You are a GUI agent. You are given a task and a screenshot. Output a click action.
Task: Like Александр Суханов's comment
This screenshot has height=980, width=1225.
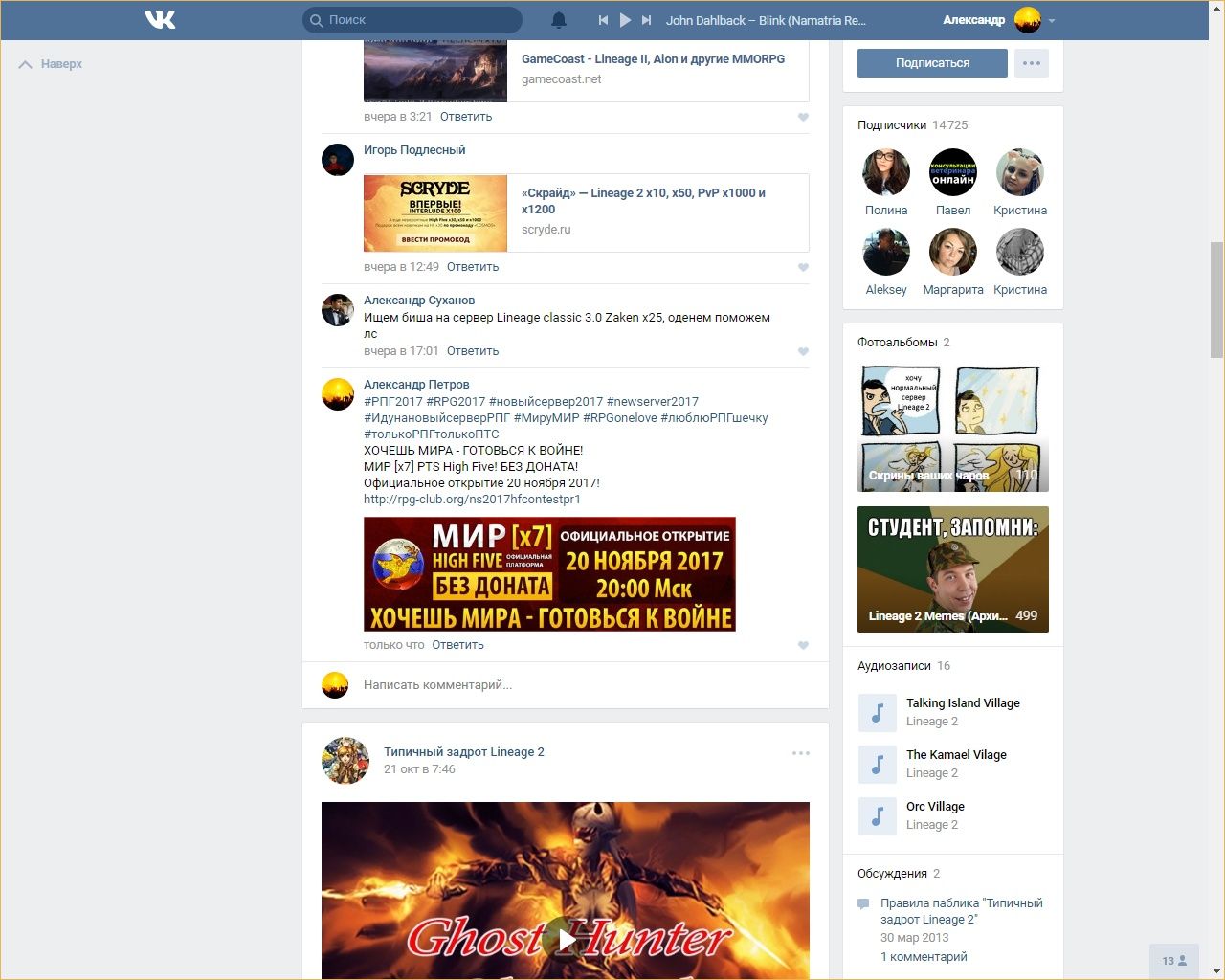803,351
